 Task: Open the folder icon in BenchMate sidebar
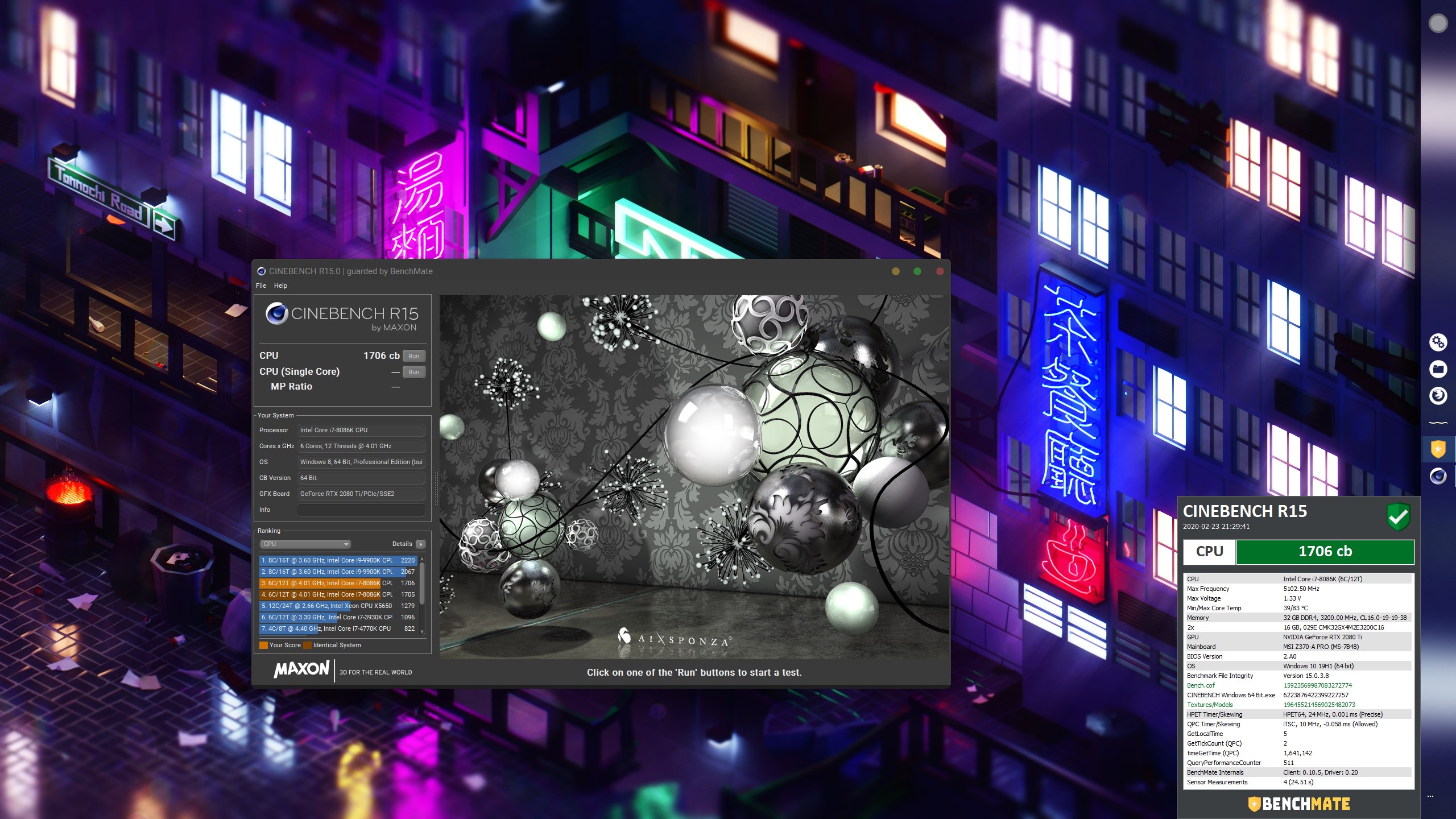pyautogui.click(x=1438, y=369)
